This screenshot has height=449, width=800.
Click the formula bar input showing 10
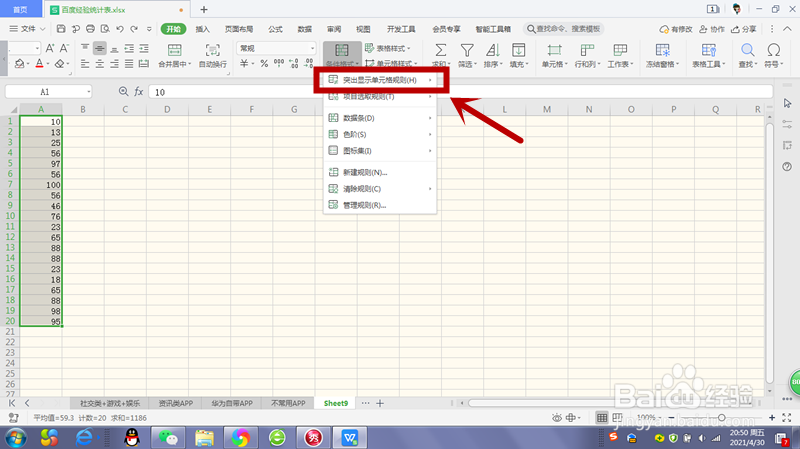point(461,92)
